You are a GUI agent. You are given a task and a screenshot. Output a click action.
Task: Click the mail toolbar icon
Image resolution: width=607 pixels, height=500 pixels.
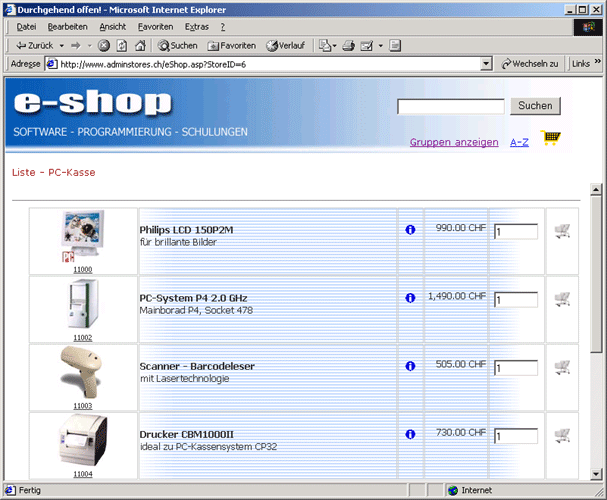[325, 46]
